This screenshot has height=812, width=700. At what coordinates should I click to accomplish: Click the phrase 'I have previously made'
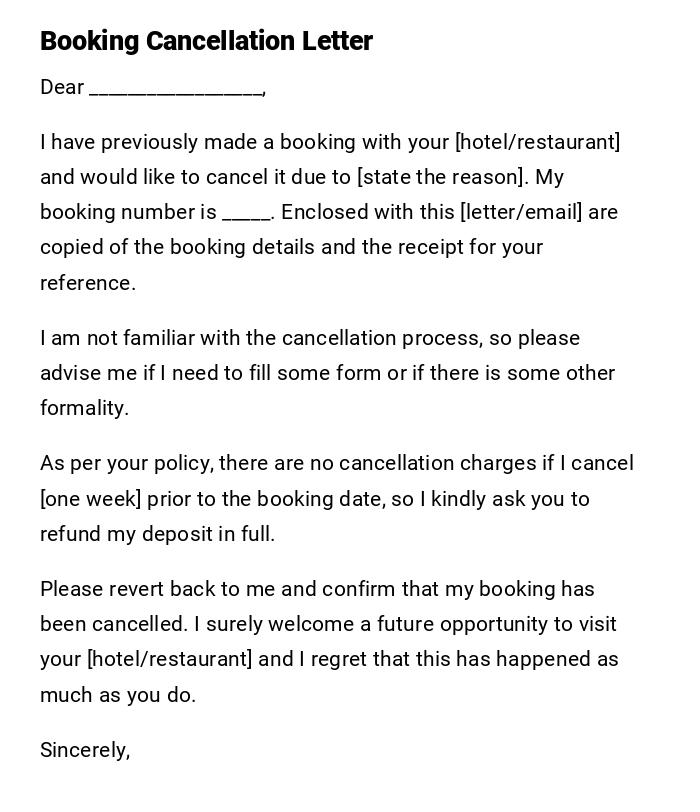146,142
